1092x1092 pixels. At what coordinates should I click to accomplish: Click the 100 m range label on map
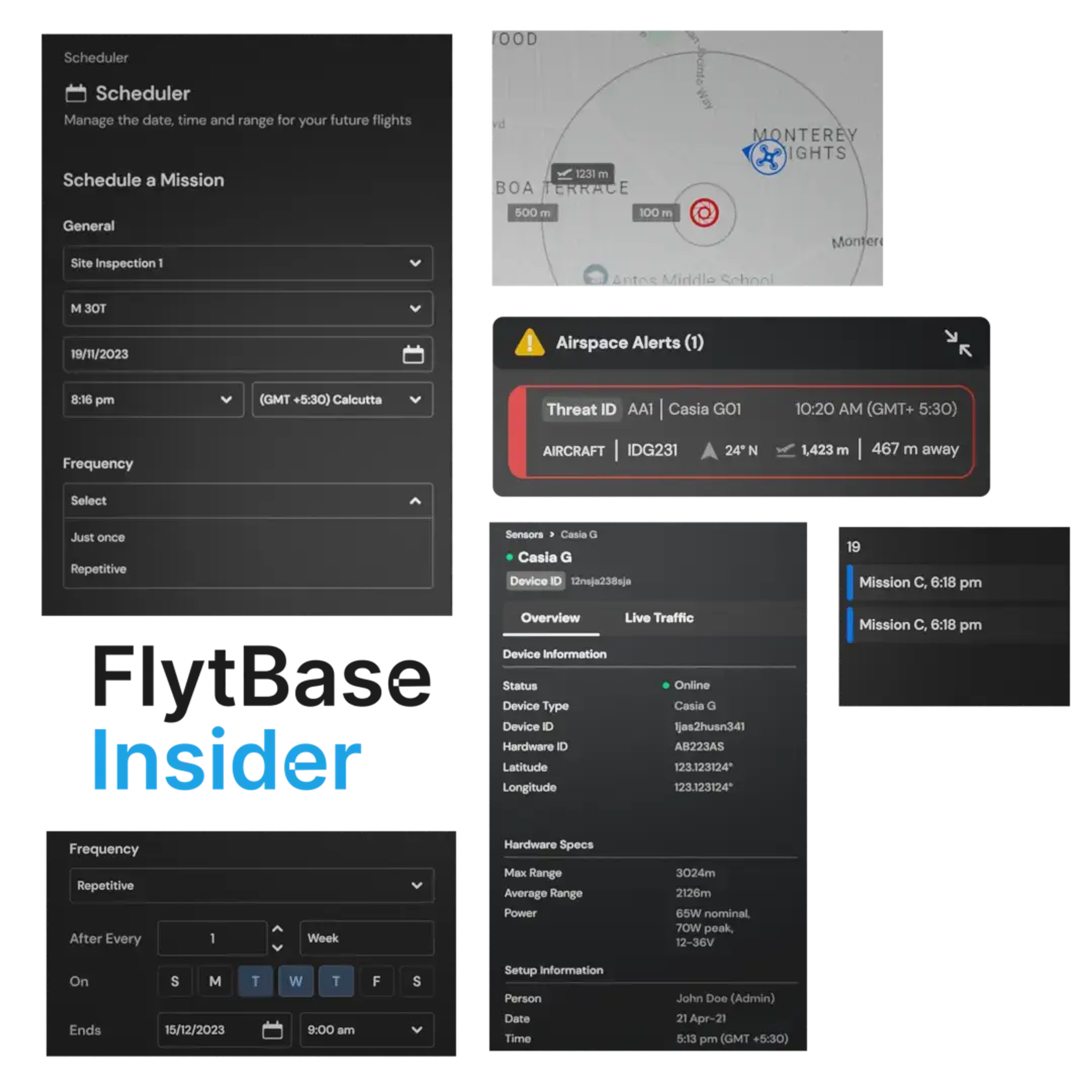656,212
